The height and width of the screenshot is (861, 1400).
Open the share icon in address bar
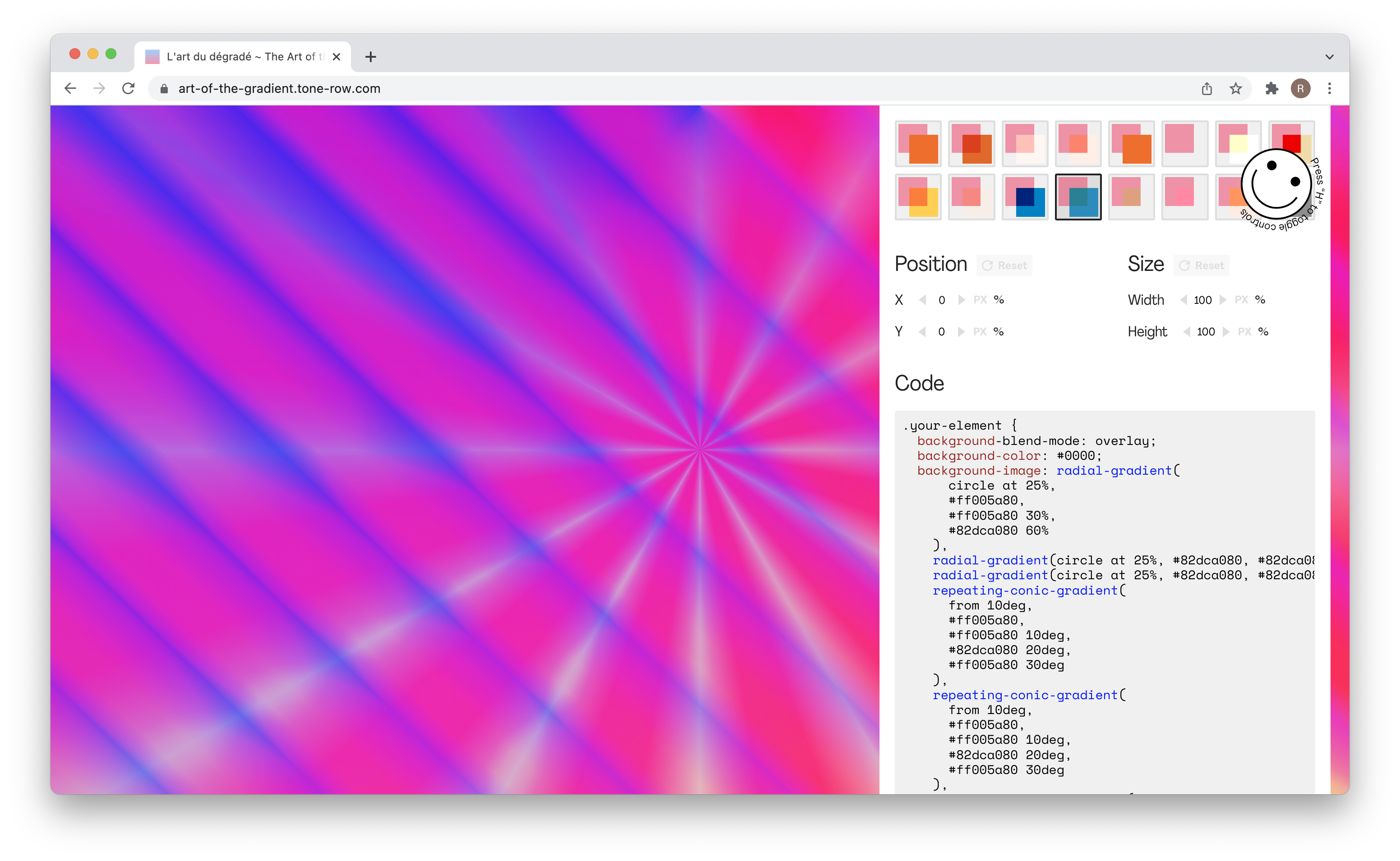pyautogui.click(x=1207, y=88)
